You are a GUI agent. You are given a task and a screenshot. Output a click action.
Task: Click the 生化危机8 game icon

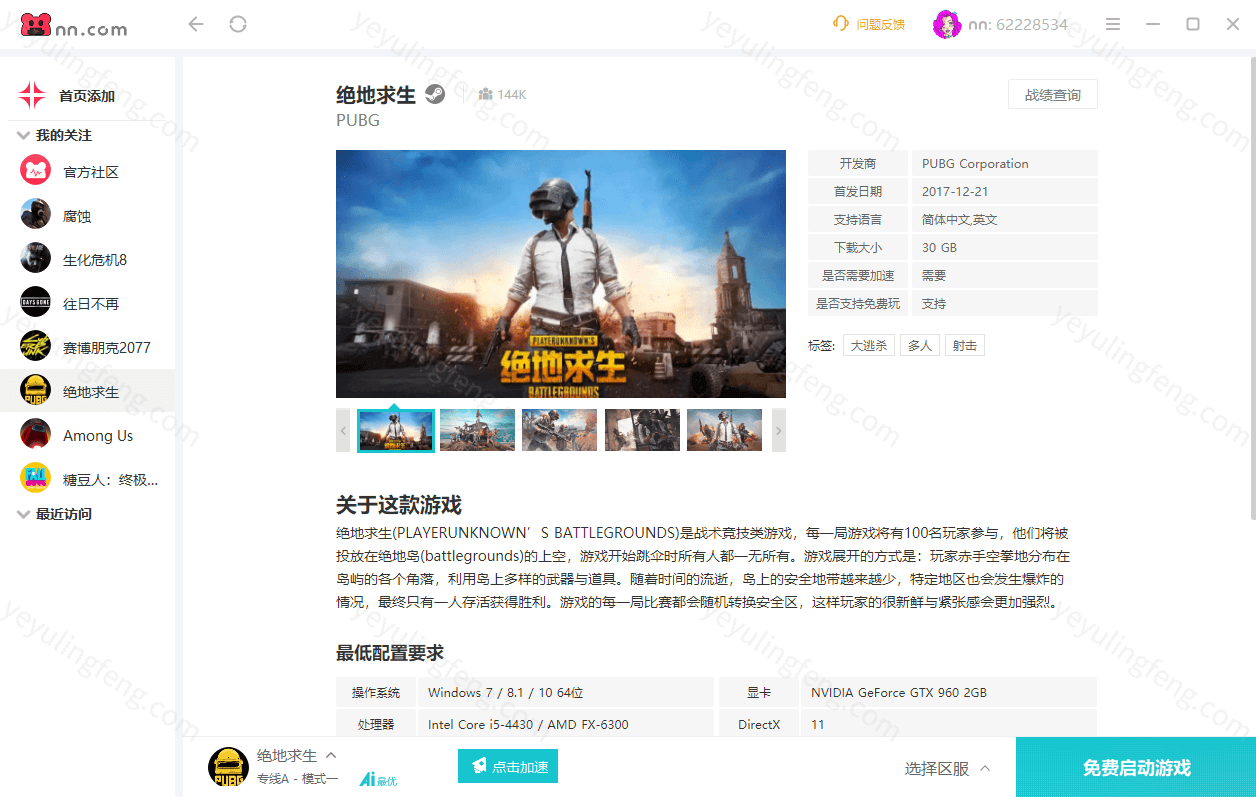point(35,260)
